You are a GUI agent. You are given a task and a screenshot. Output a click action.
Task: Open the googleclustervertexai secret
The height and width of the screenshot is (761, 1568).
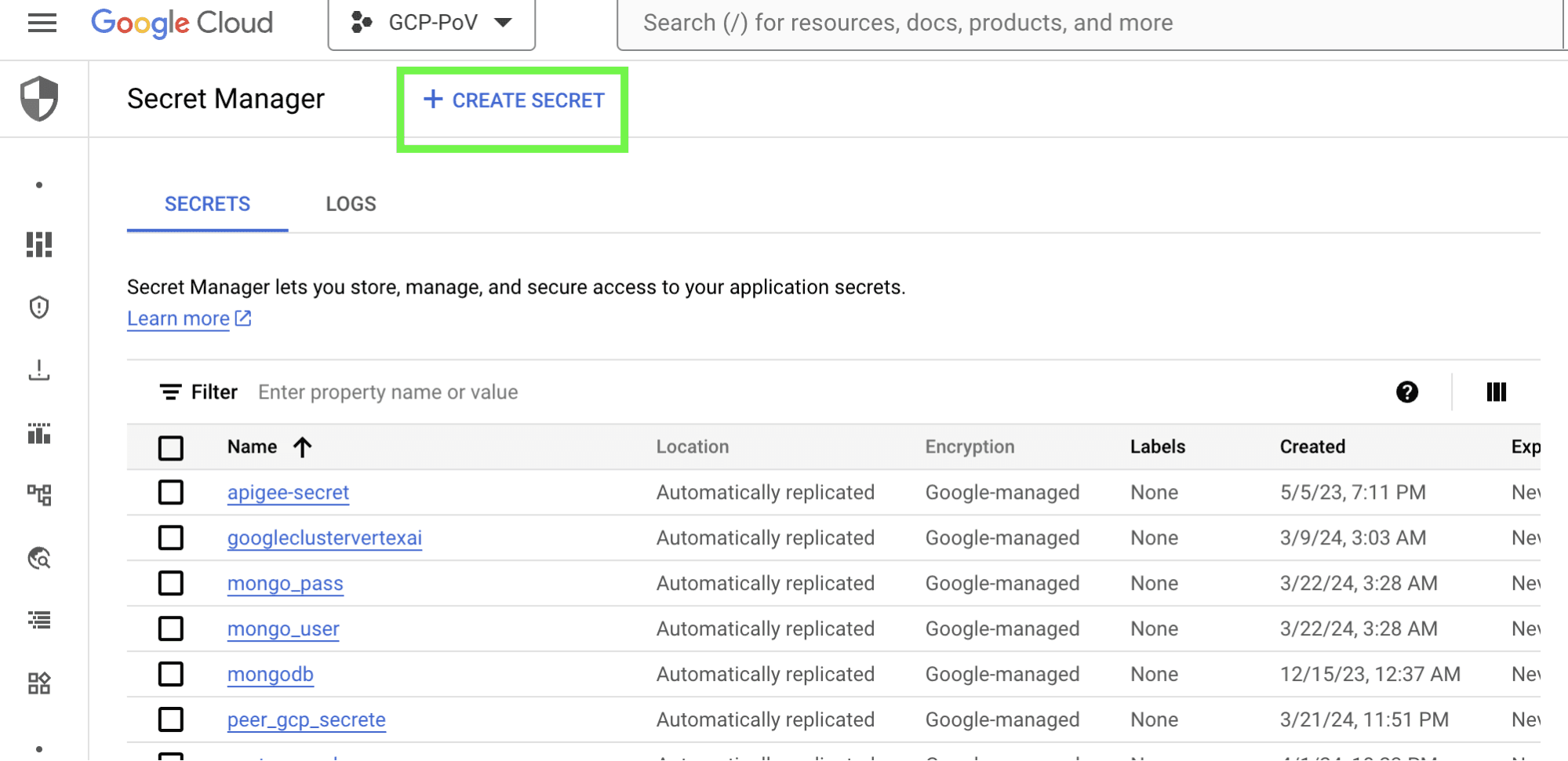[325, 538]
